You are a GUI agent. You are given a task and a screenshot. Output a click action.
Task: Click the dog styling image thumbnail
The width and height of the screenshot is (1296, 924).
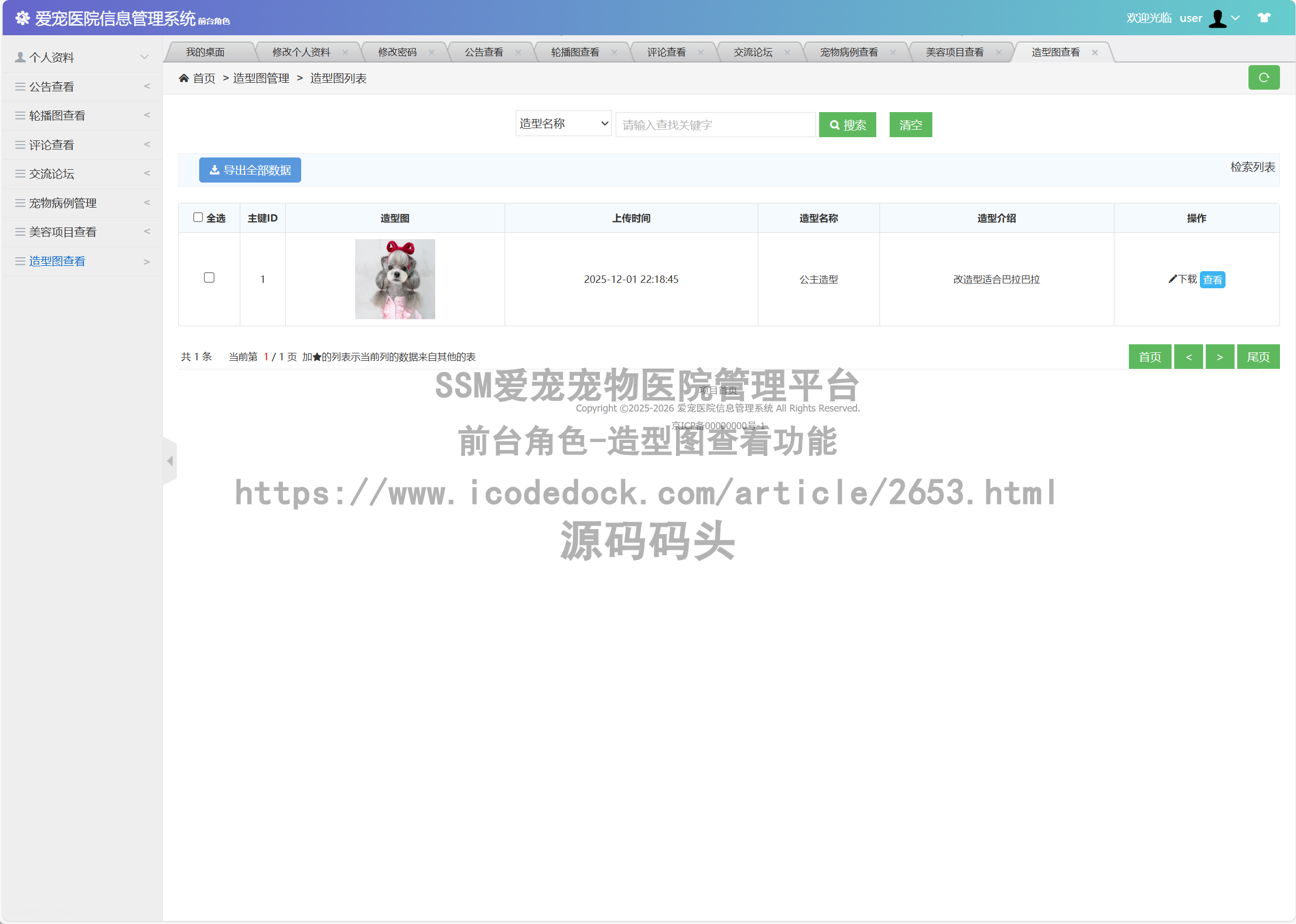tap(395, 279)
